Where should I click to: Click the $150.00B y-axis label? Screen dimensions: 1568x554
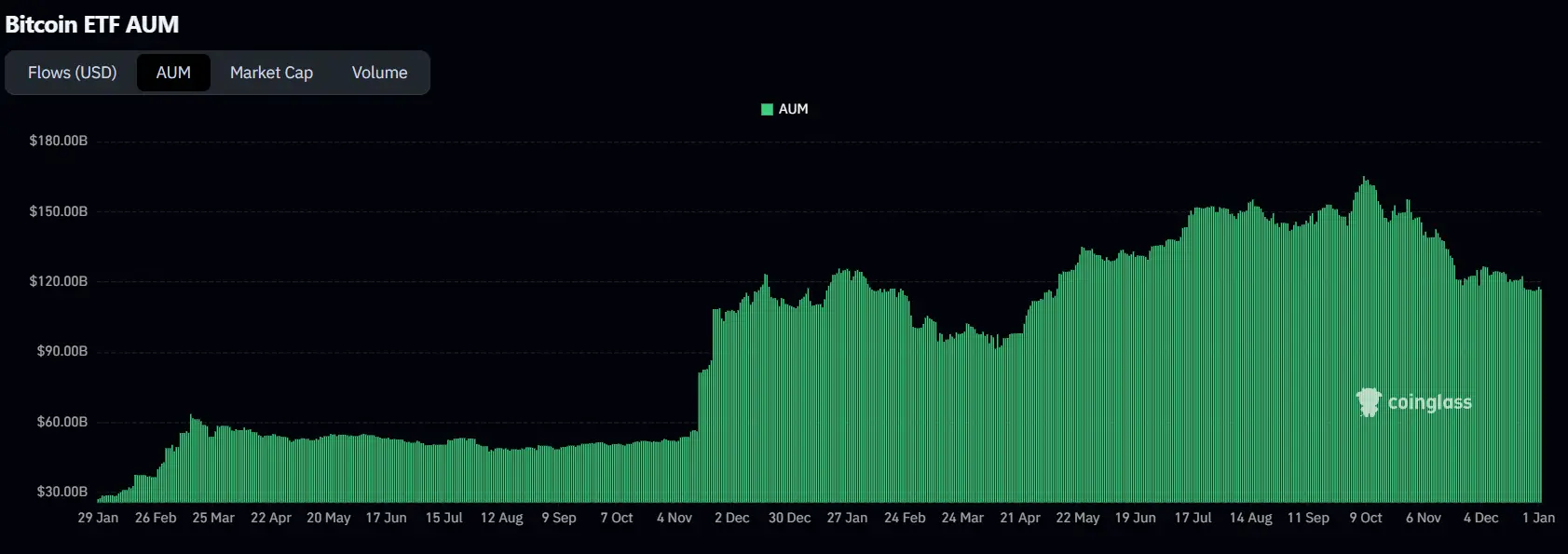(x=59, y=211)
